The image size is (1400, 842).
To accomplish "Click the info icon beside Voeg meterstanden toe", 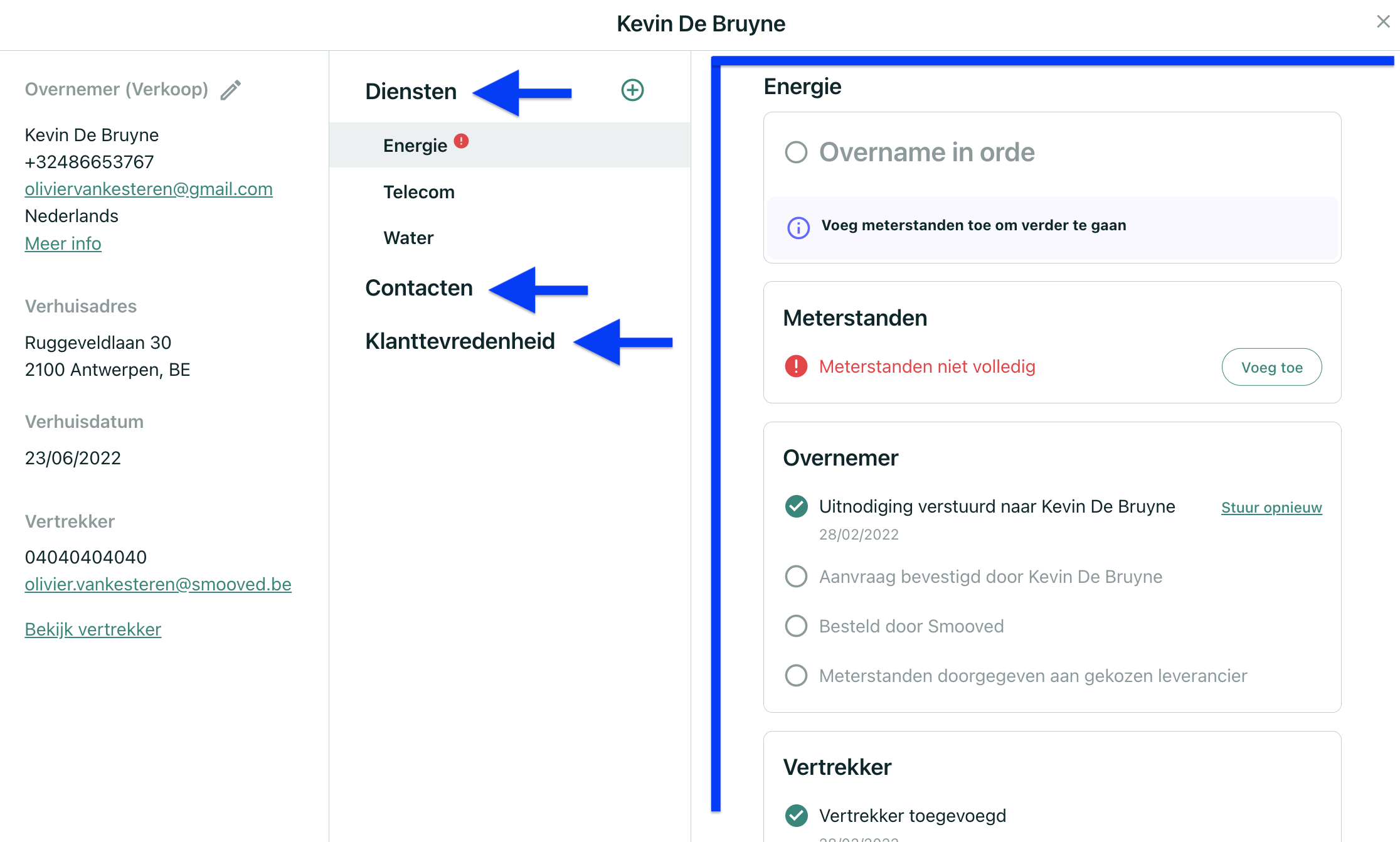I will point(798,227).
